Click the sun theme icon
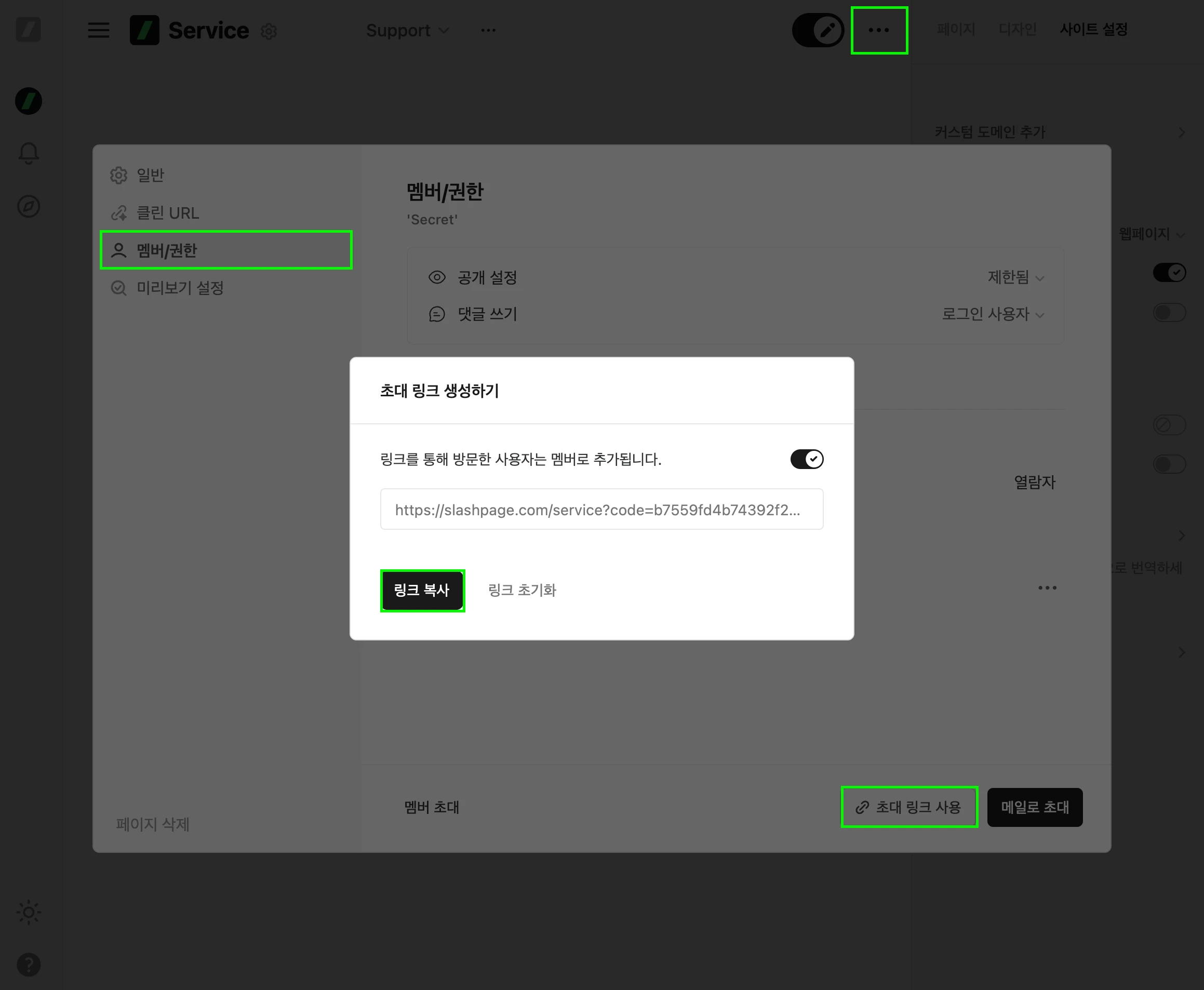 coord(29,913)
